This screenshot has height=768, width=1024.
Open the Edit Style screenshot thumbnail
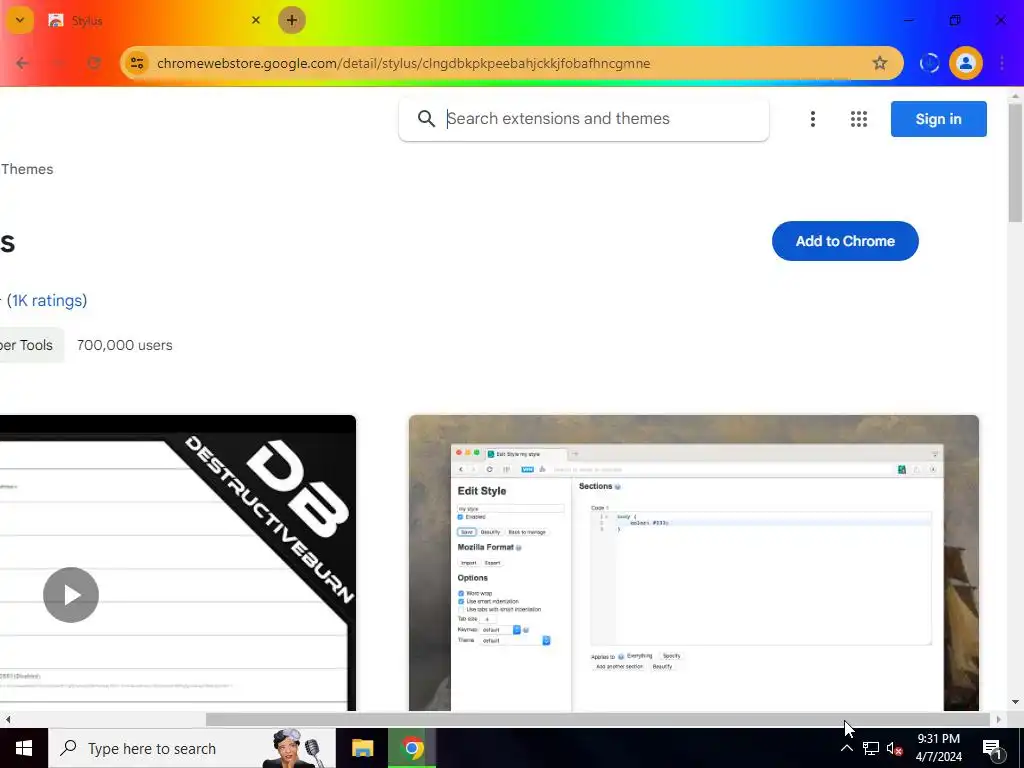pos(694,563)
